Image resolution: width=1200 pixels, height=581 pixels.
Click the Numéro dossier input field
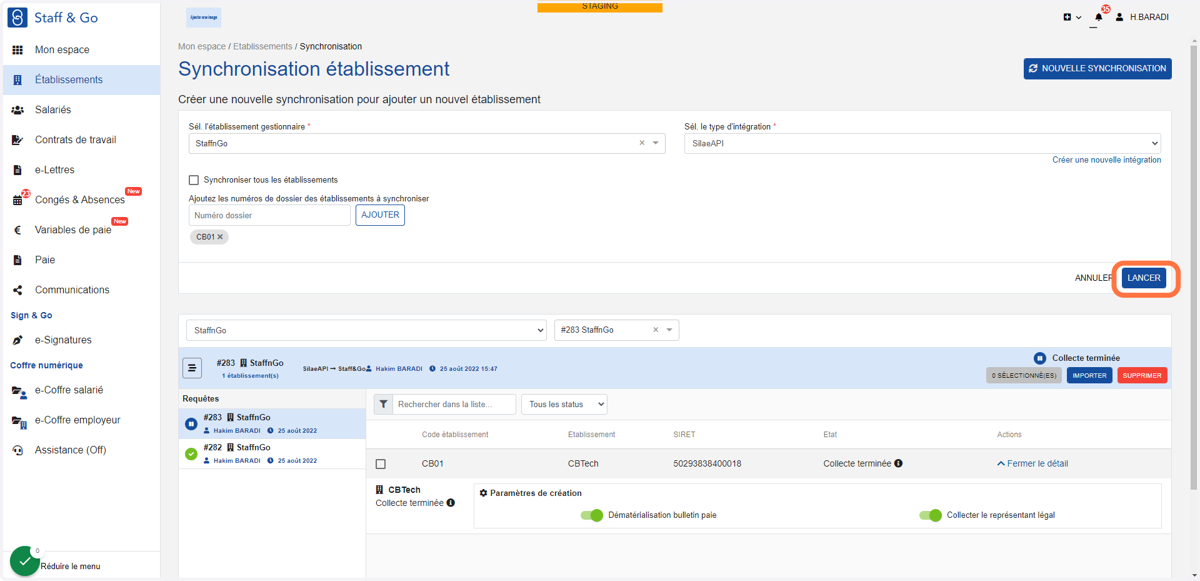click(x=270, y=215)
